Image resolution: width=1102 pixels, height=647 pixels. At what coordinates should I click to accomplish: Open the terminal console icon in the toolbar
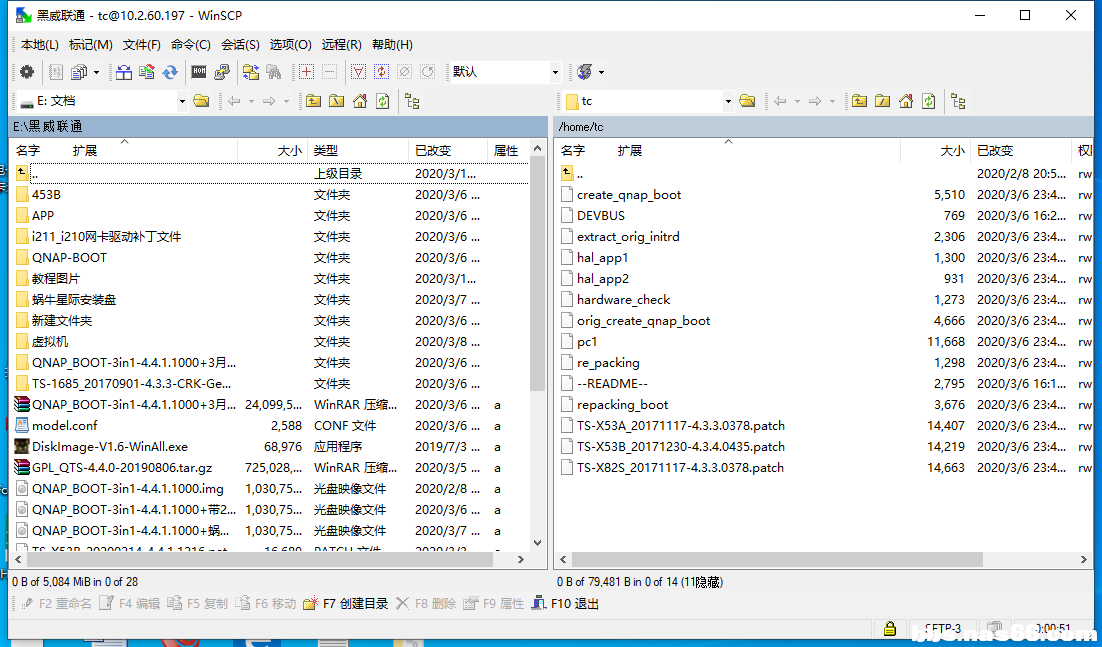click(198, 71)
